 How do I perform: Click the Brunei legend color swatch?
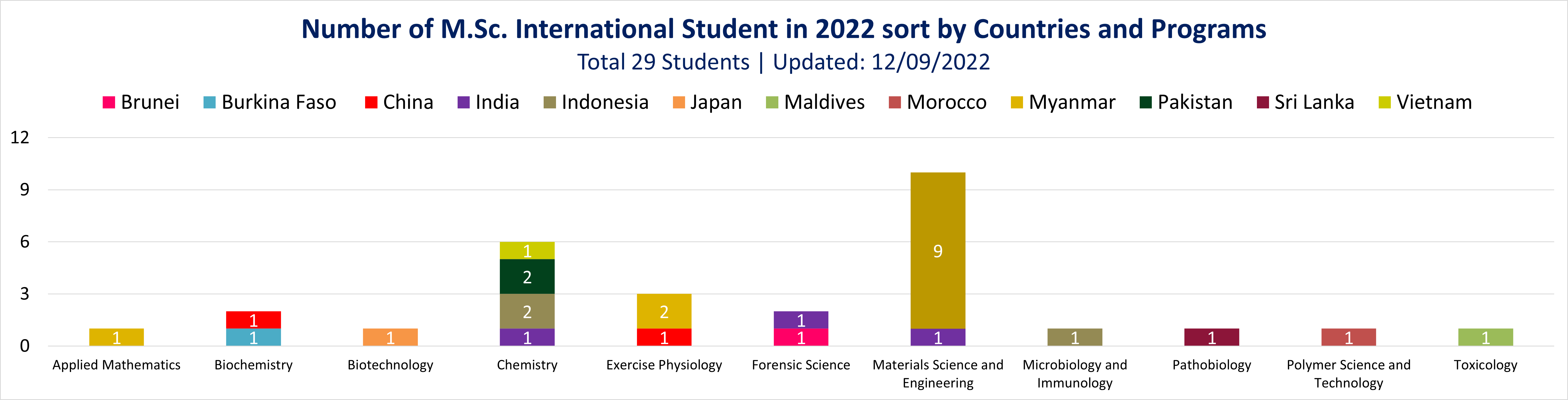pos(109,102)
